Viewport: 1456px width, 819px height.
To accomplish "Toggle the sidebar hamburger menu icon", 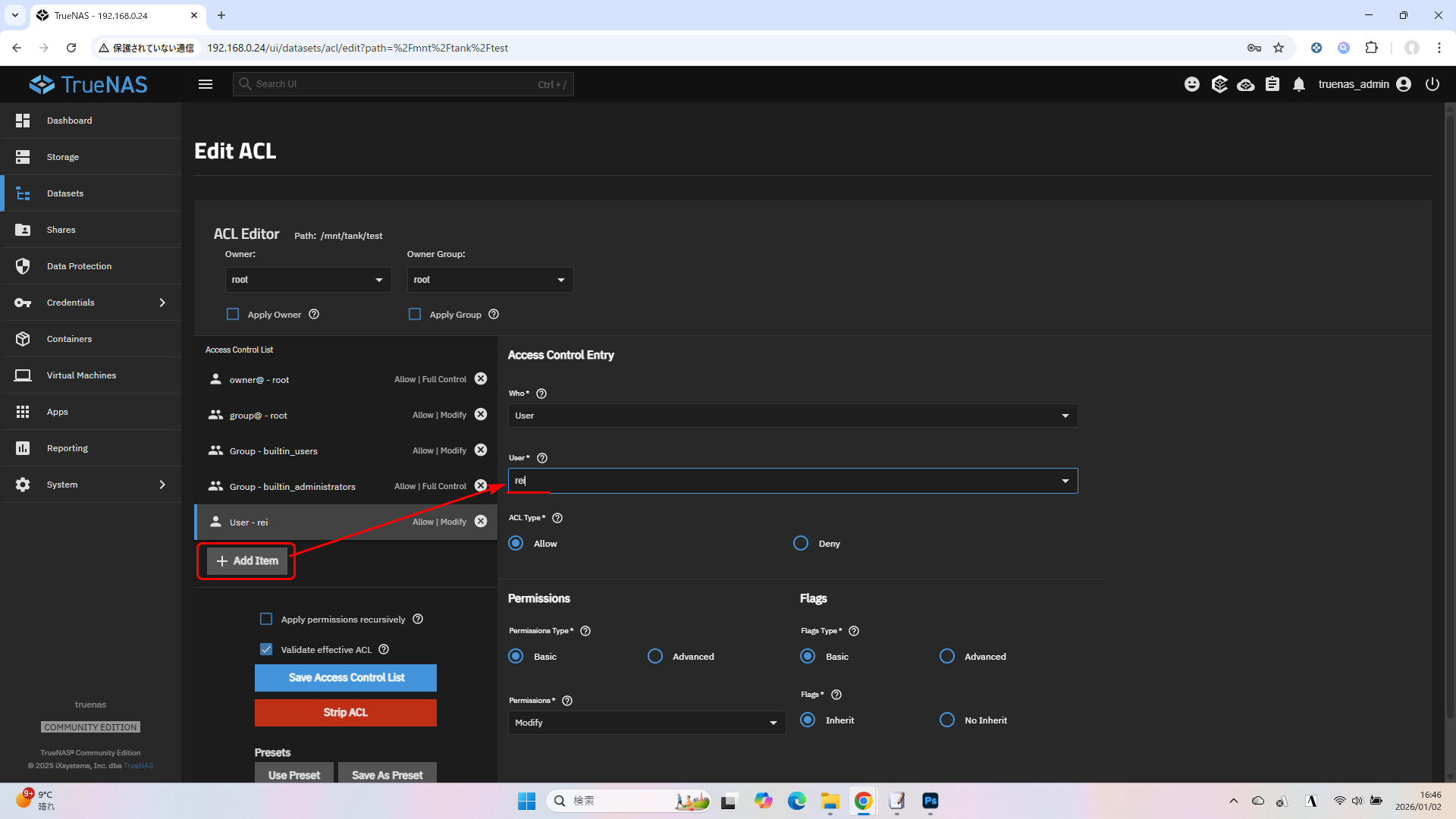I will pos(206,84).
